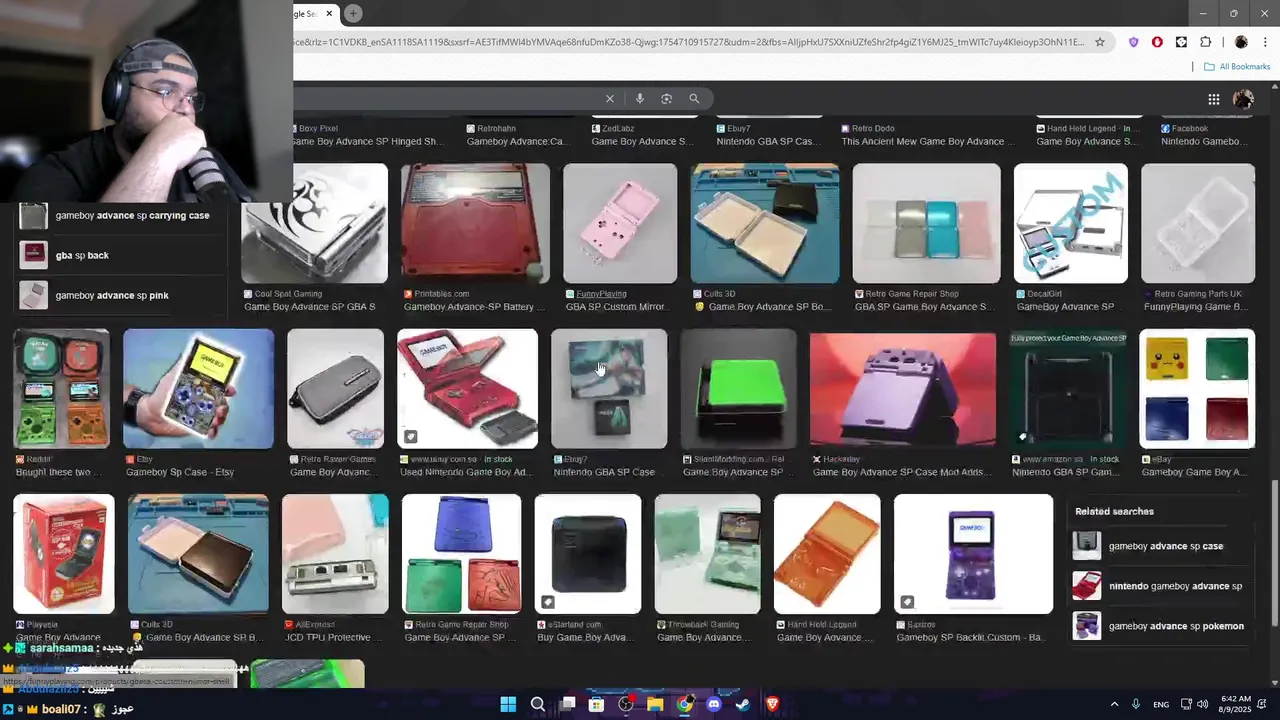Open File Explorer from taskbar
The height and width of the screenshot is (720, 1280).
(x=655, y=704)
